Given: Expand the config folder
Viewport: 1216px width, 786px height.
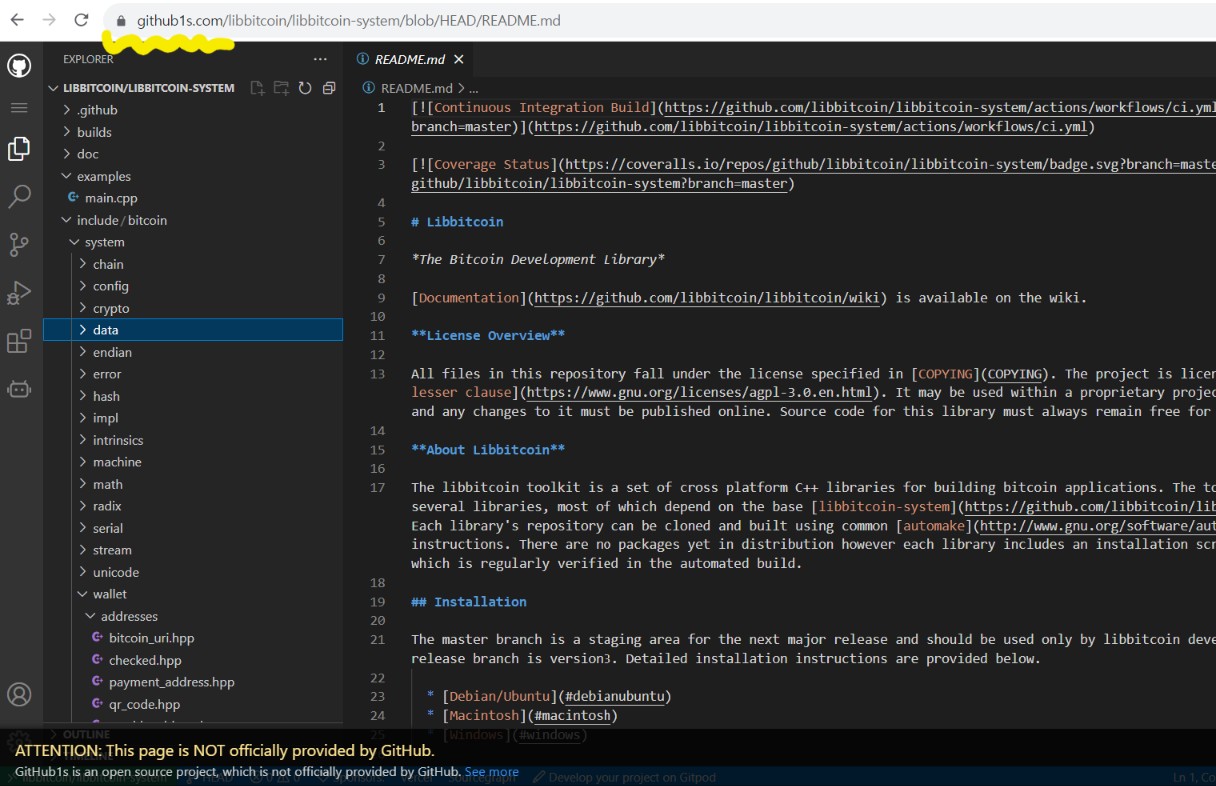Looking at the screenshot, I should tap(111, 286).
